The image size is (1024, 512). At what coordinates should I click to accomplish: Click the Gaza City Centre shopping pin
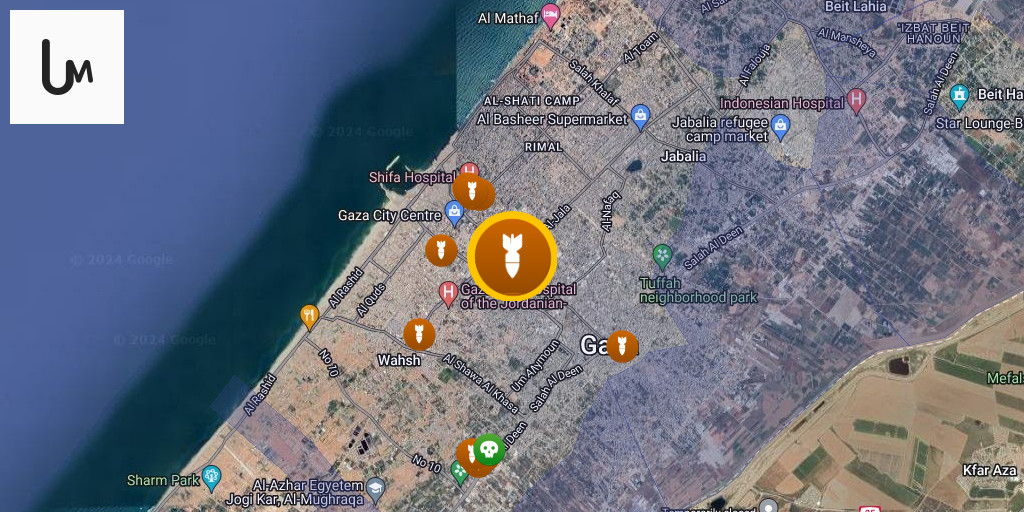(x=454, y=212)
